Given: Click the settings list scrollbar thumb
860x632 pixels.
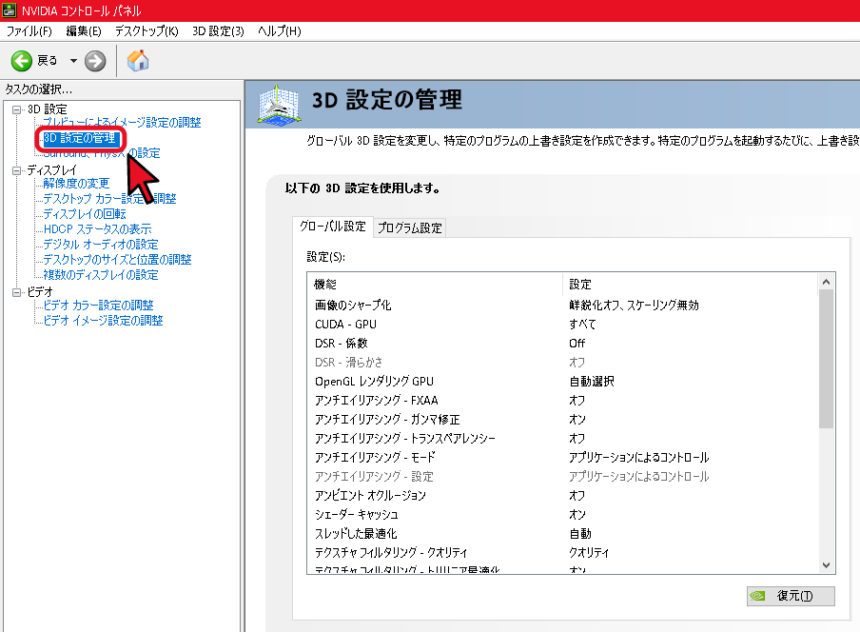Looking at the screenshot, I should coord(826,359).
